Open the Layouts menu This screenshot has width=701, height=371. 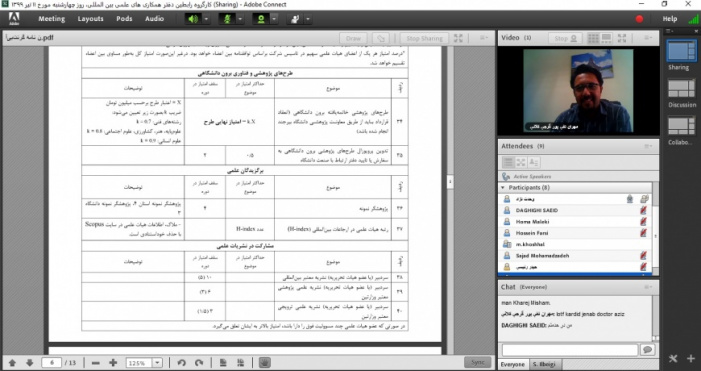point(90,19)
